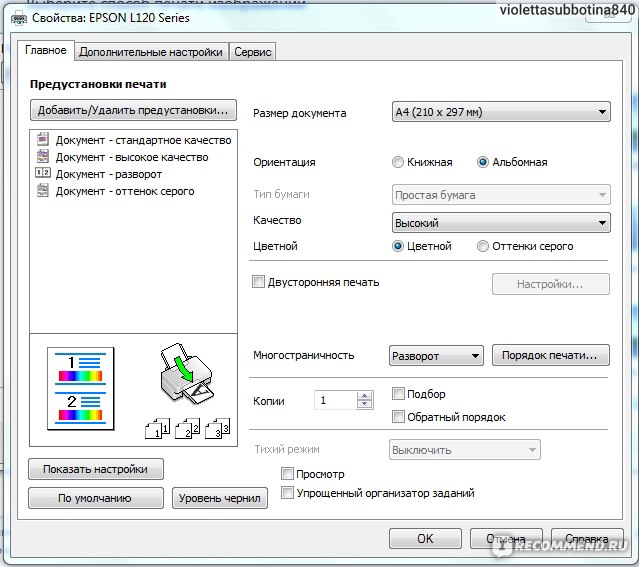Click the printer icon in the title bar
The height and width of the screenshot is (567, 639).
[19, 18]
